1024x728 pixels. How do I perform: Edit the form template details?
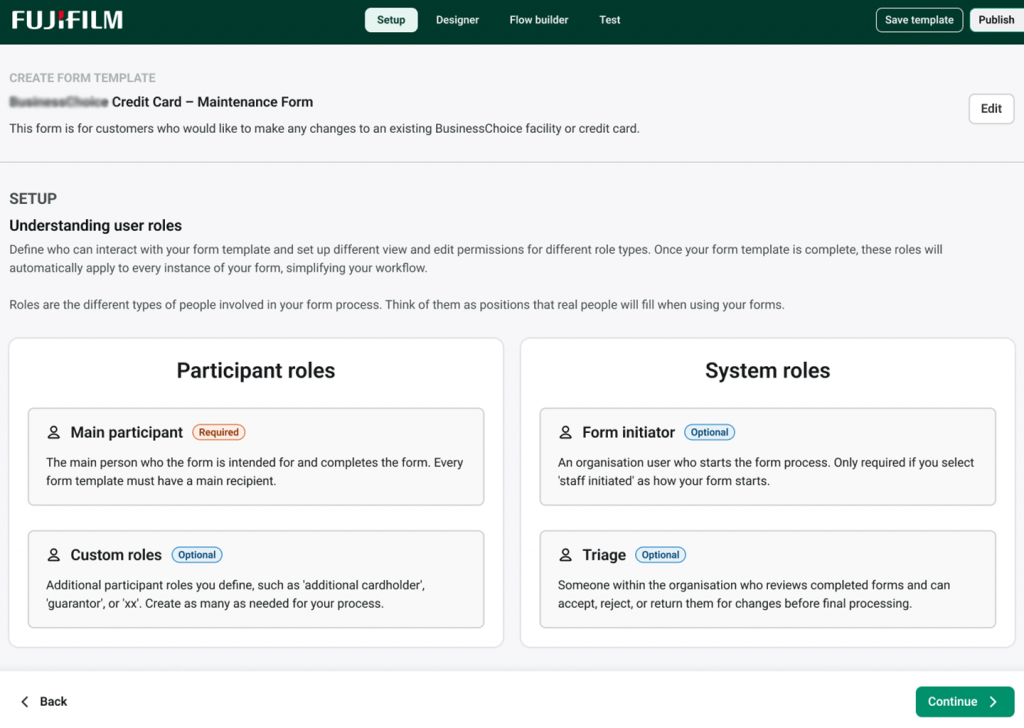991,108
